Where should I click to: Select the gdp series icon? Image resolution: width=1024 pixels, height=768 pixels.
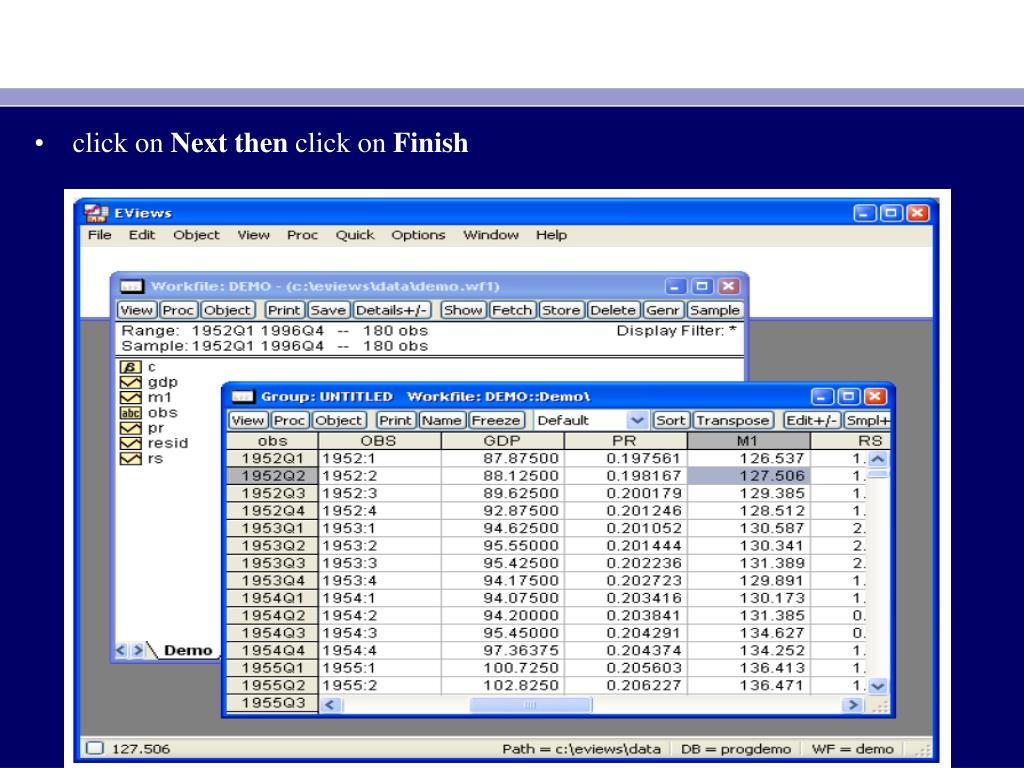[x=131, y=382]
